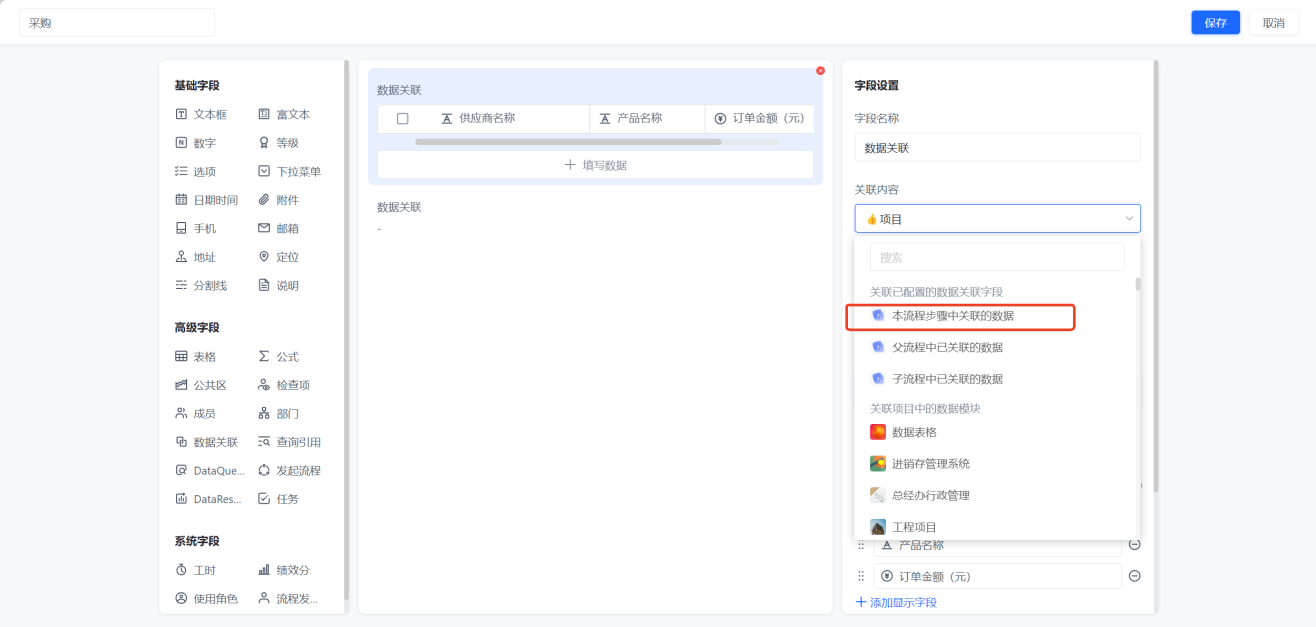Click the 取消 cancel button
Screen dimensions: 1316x627
[x=1274, y=23]
